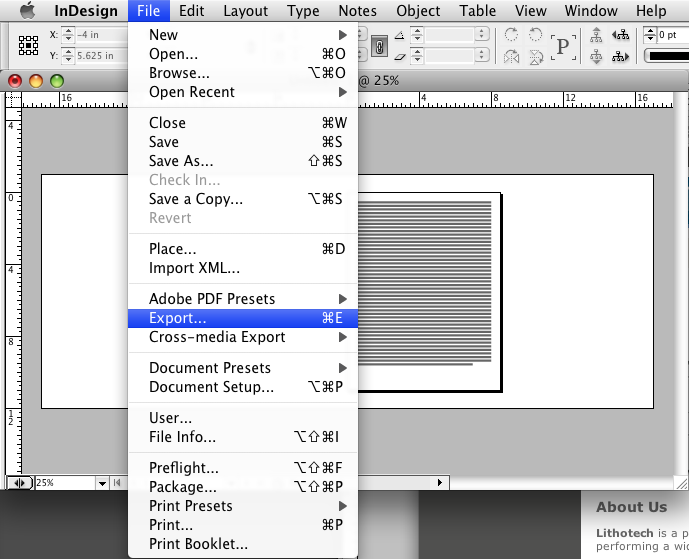Choose Document Setup... menu entry
The image size is (689, 559).
[243, 387]
